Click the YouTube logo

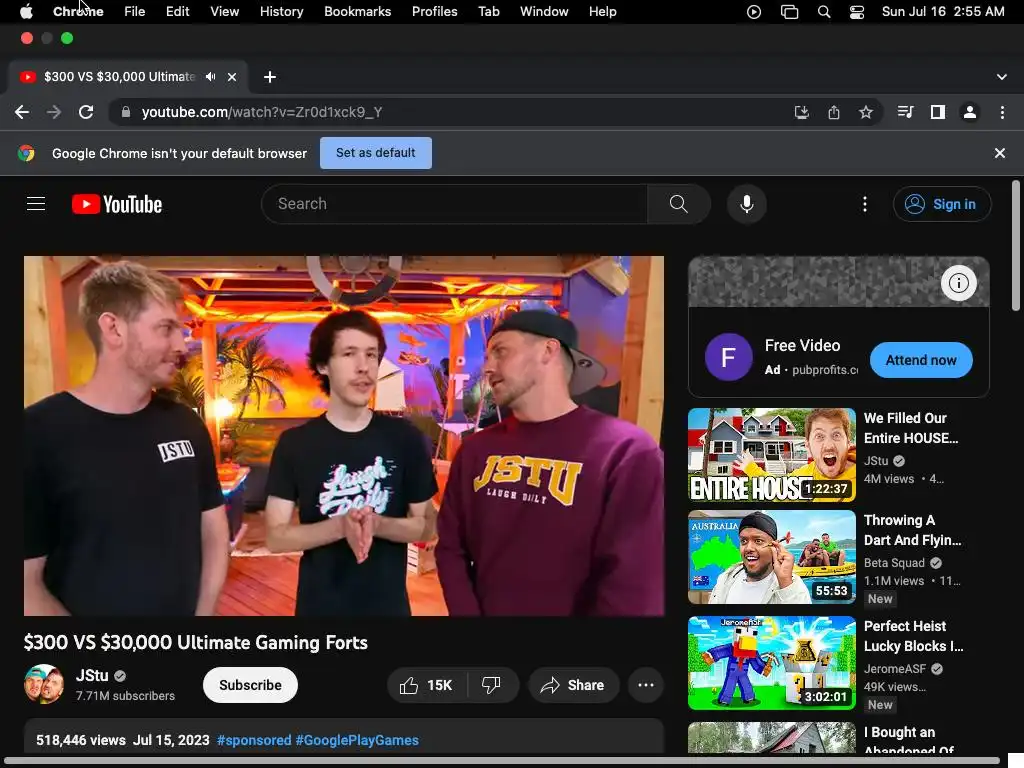[117, 204]
